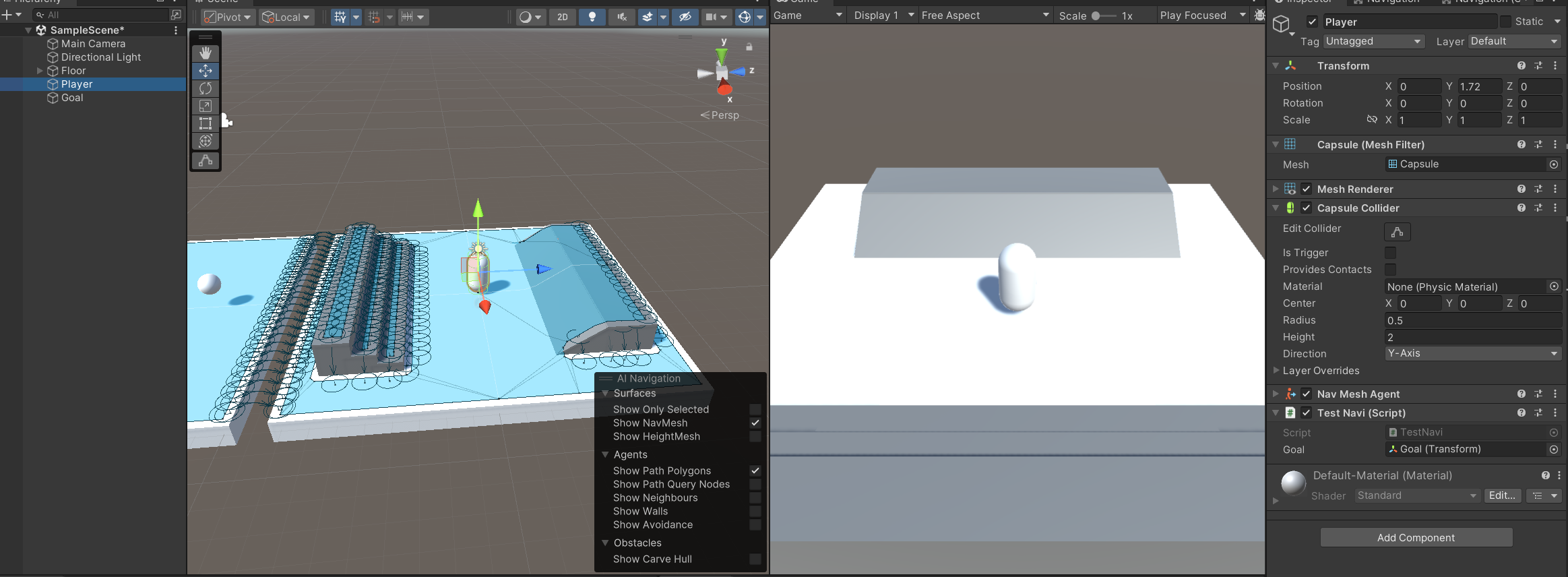The image size is (1568, 577).
Task: Select the Move tool in Scene toolbar
Action: pyautogui.click(x=206, y=71)
